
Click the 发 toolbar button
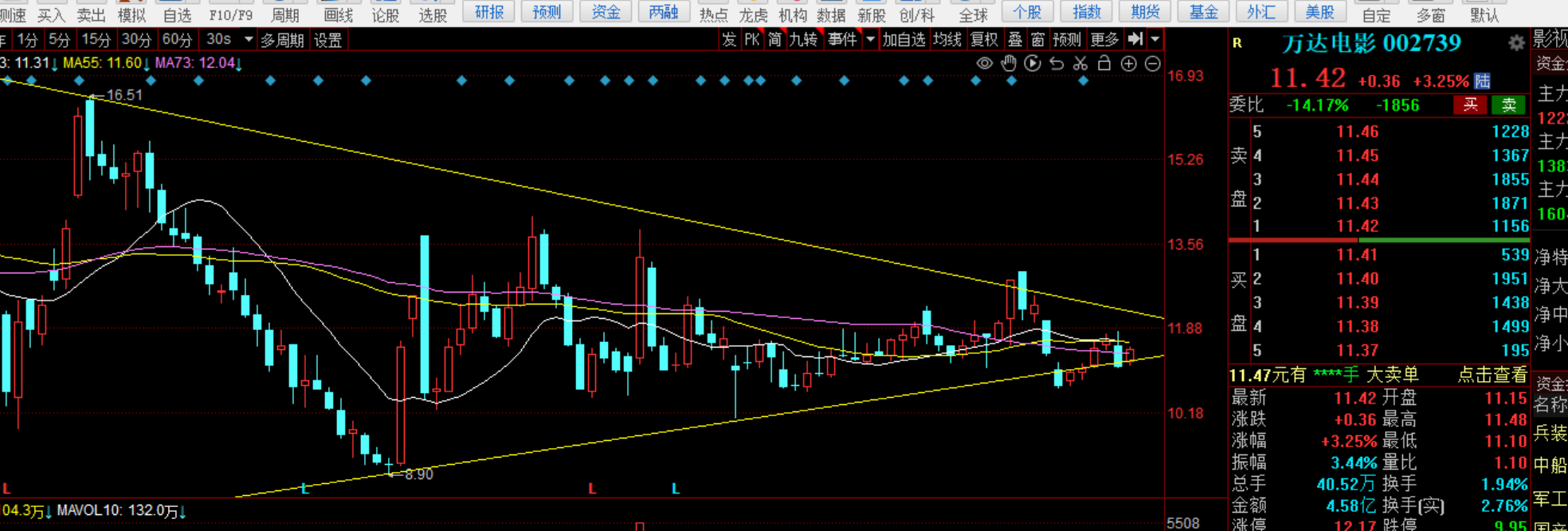pos(729,39)
